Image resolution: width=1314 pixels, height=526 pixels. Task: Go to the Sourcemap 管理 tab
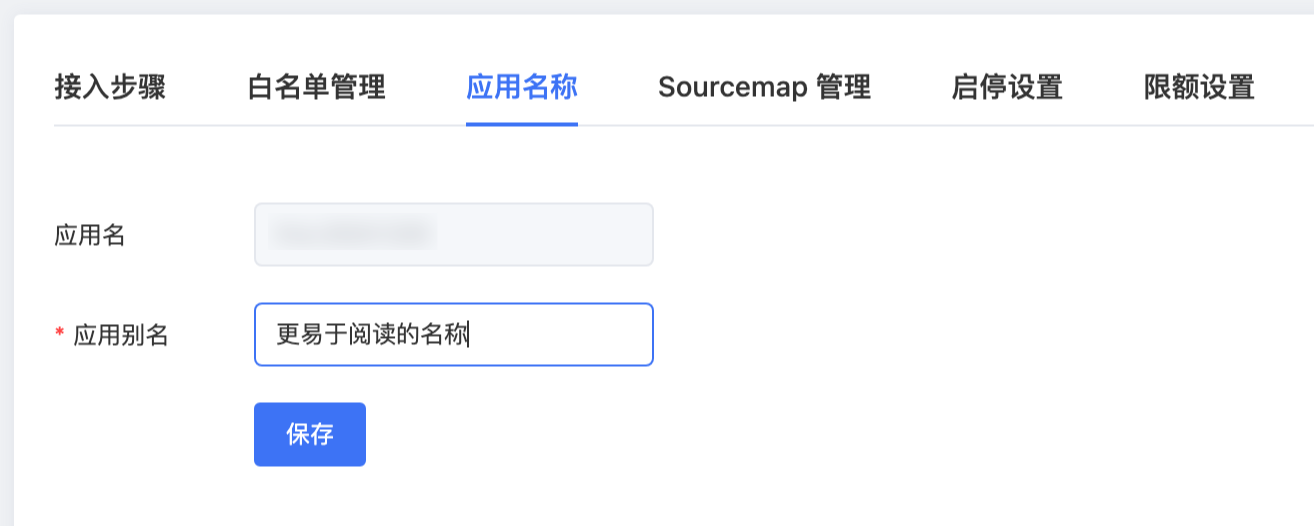(764, 88)
